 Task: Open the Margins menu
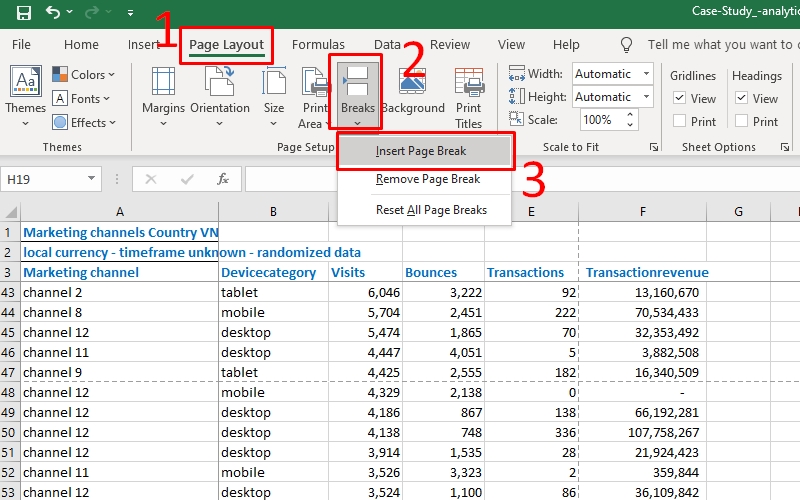point(163,96)
